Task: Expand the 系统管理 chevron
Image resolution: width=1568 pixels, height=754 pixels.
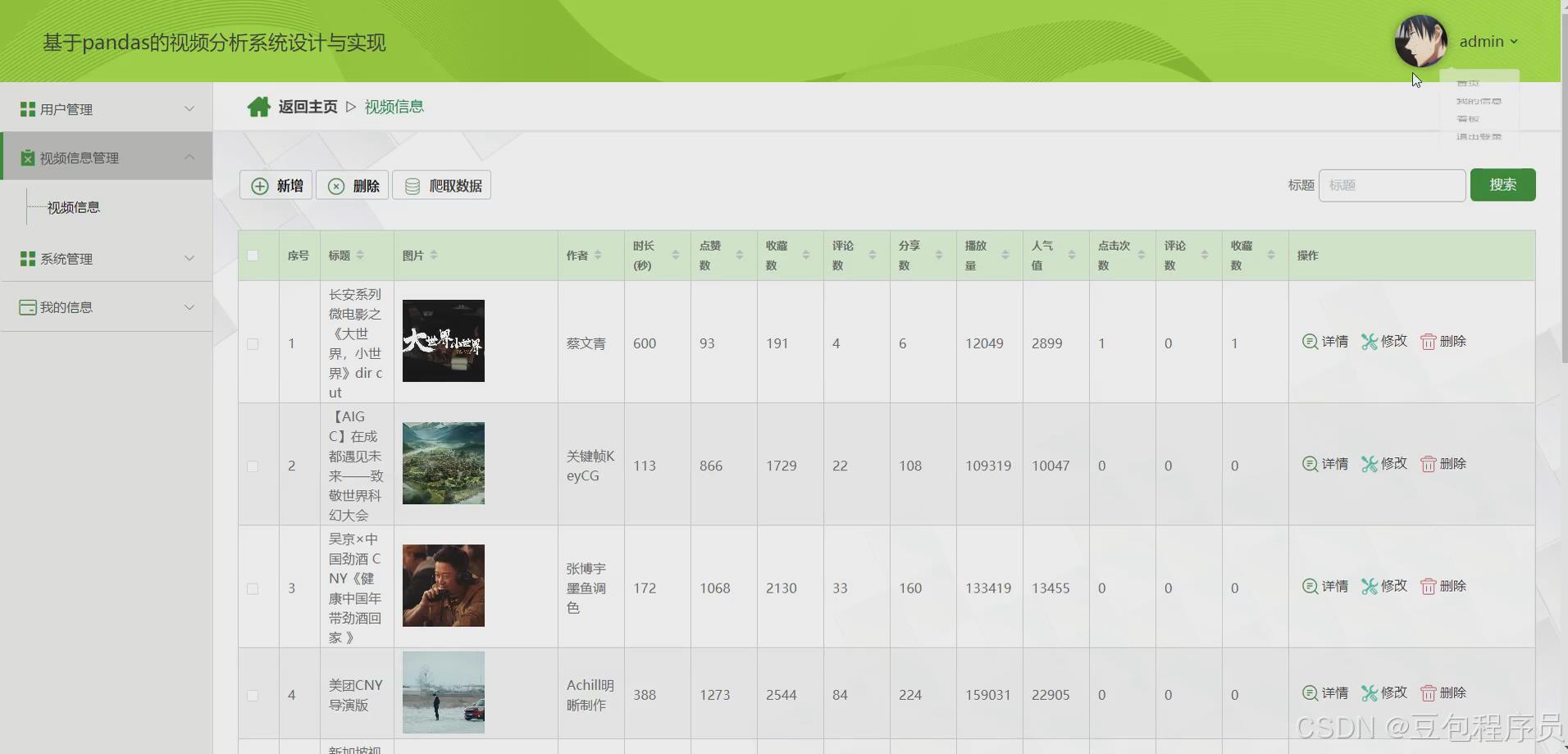Action: (x=189, y=258)
